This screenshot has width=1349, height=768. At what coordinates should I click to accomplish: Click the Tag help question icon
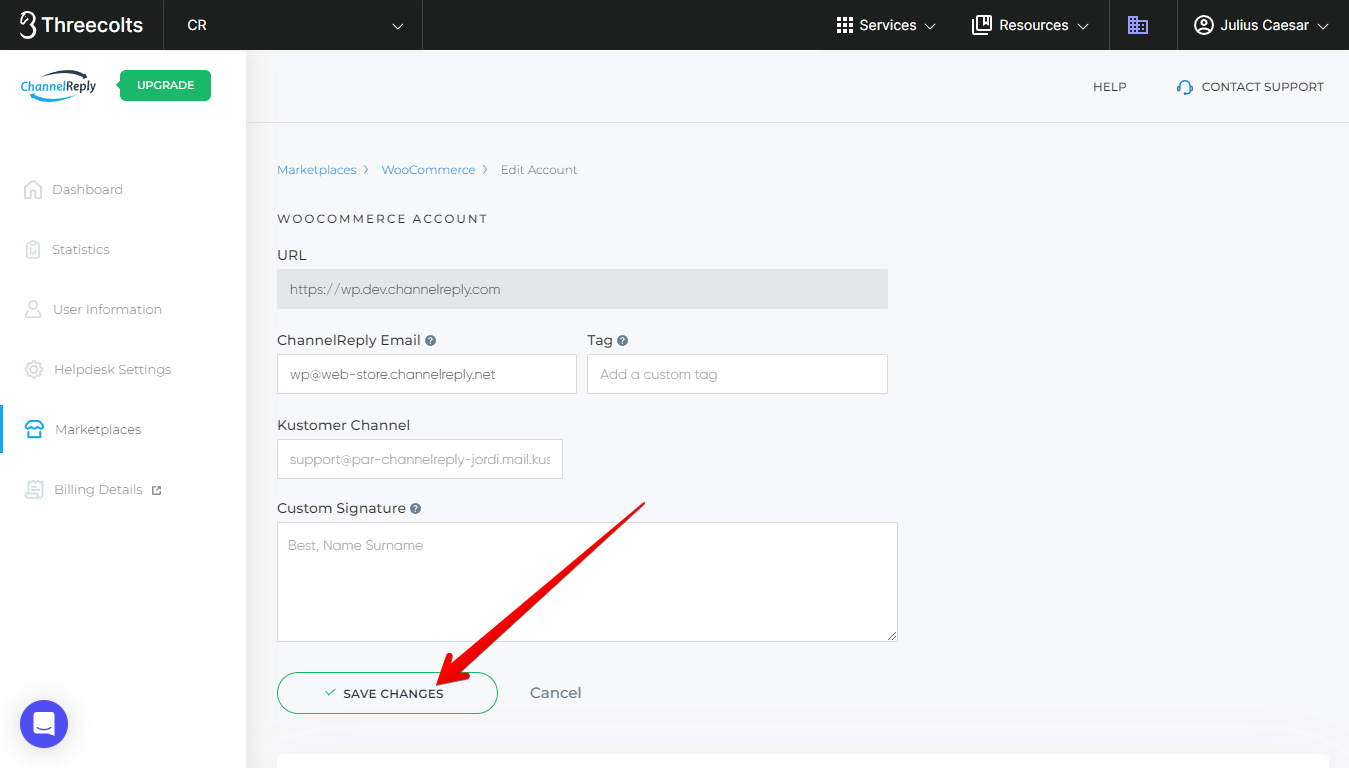622,340
